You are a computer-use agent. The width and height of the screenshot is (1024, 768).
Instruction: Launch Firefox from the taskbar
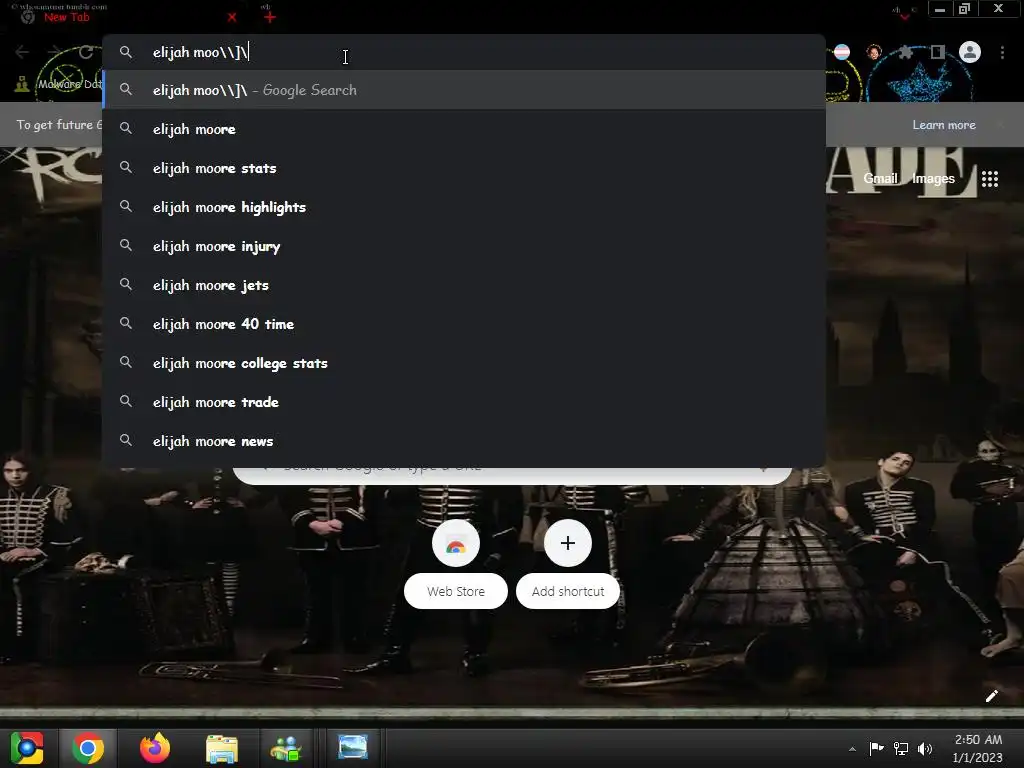click(x=155, y=748)
